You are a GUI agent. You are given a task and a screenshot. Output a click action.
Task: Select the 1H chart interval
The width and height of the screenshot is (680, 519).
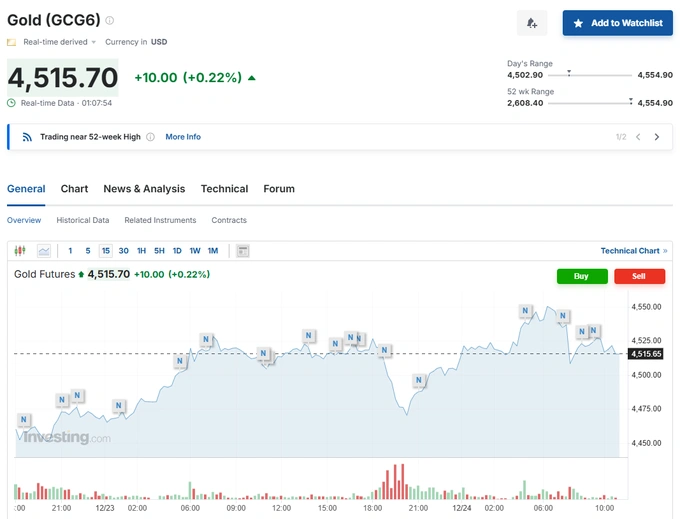coord(141,251)
